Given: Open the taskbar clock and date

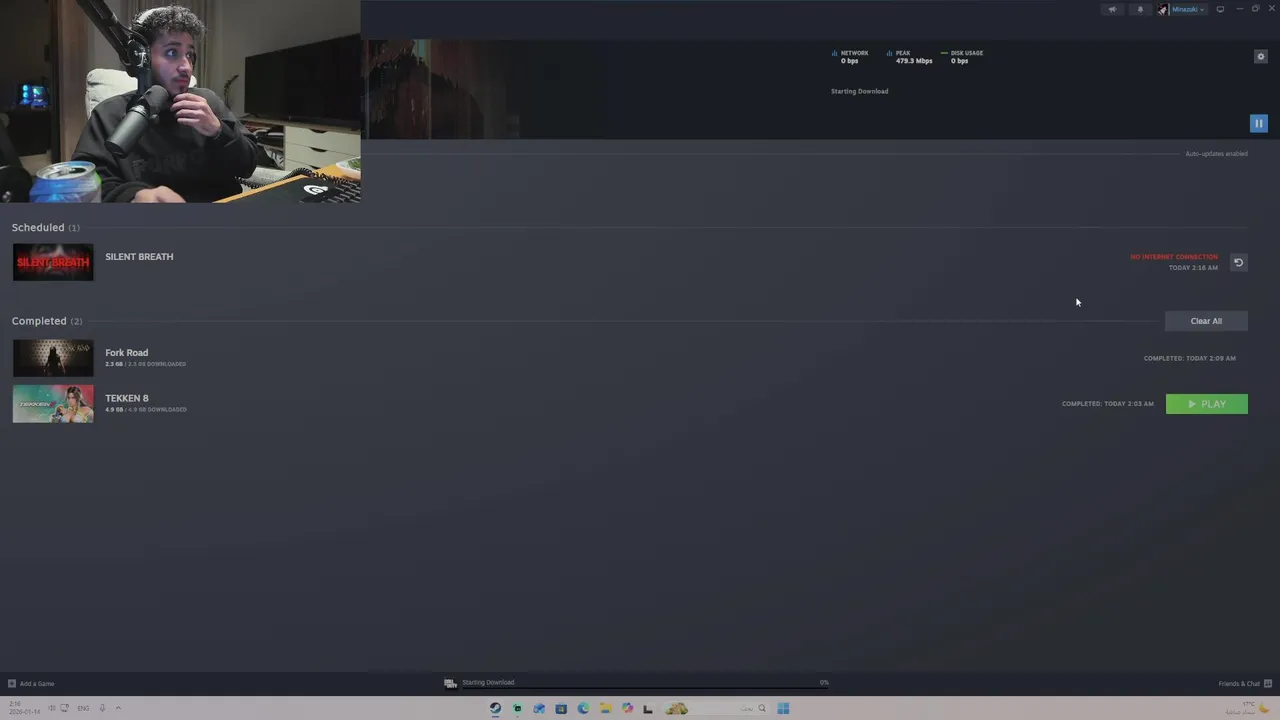Looking at the screenshot, I should 23,708.
